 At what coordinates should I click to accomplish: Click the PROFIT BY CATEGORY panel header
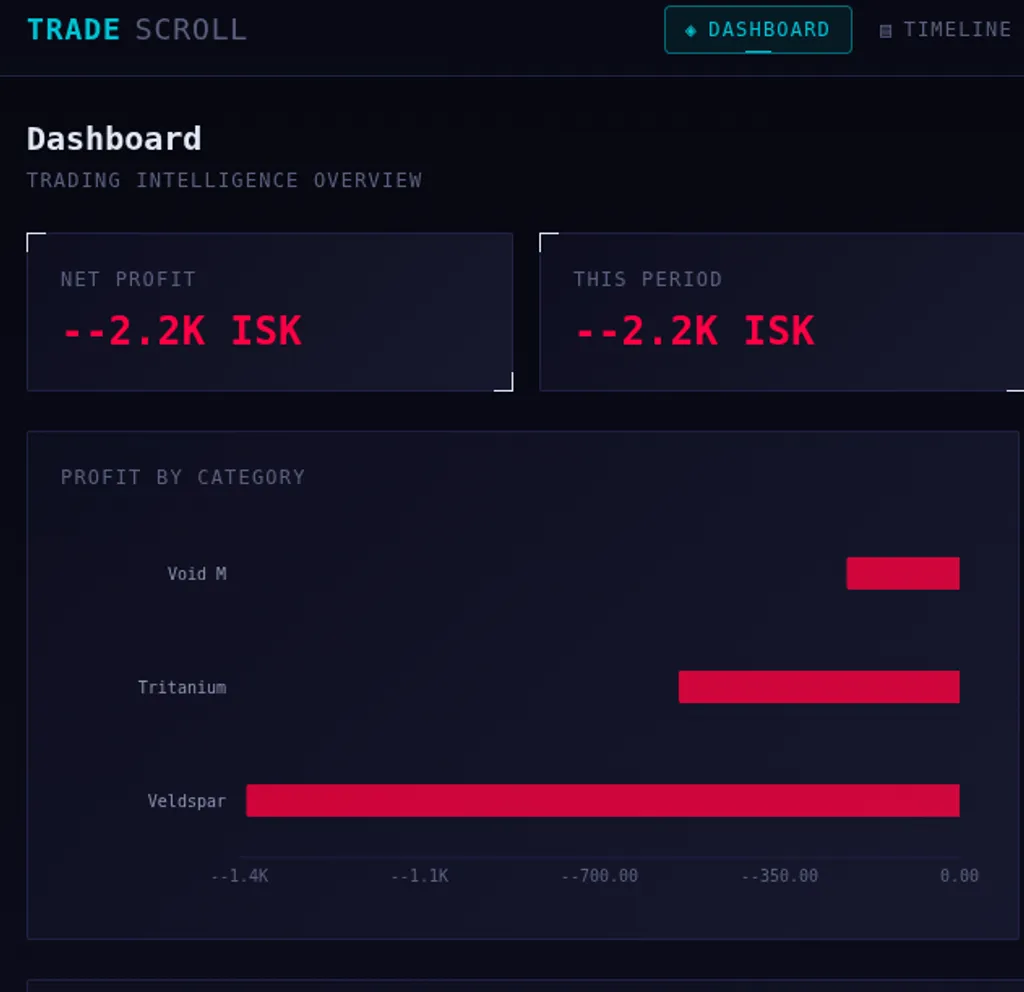click(183, 477)
